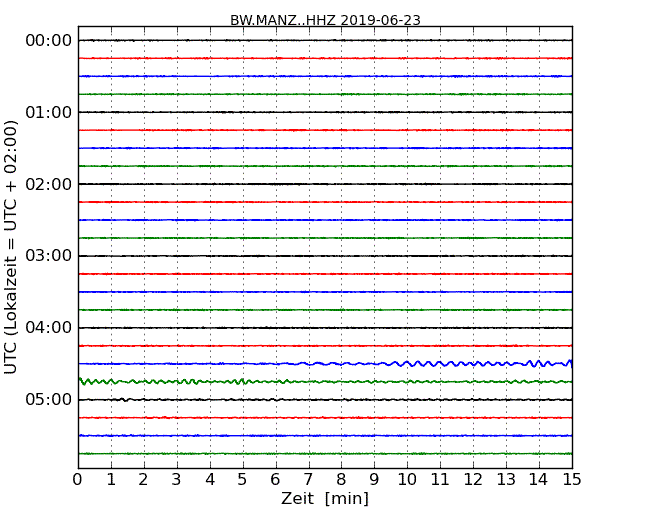Image resolution: width=650 pixels, height=520 pixels.
Task: Click the Zeit [min] x-axis label
Action: (325, 498)
